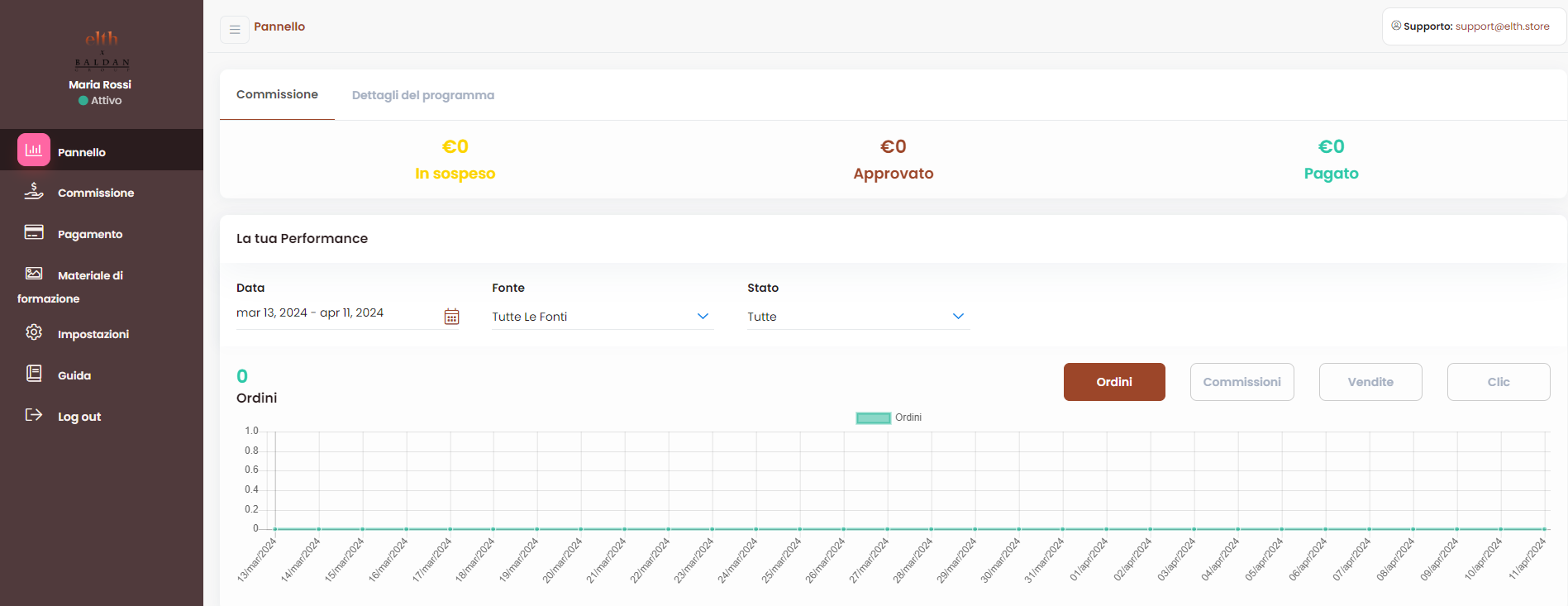
Task: Click the Ordini legend label
Action: [x=908, y=418]
